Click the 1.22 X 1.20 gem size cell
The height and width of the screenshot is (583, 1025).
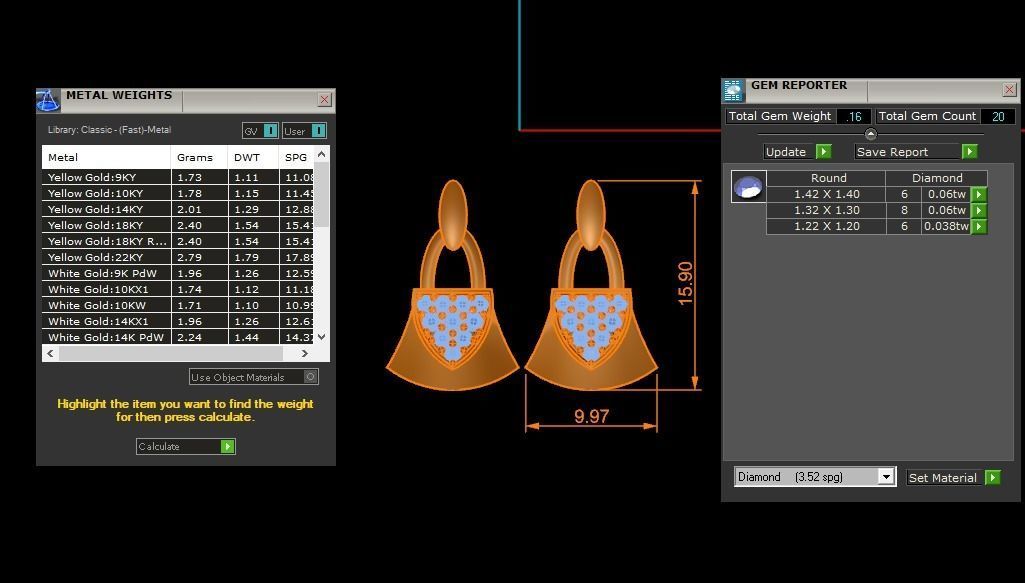826,226
